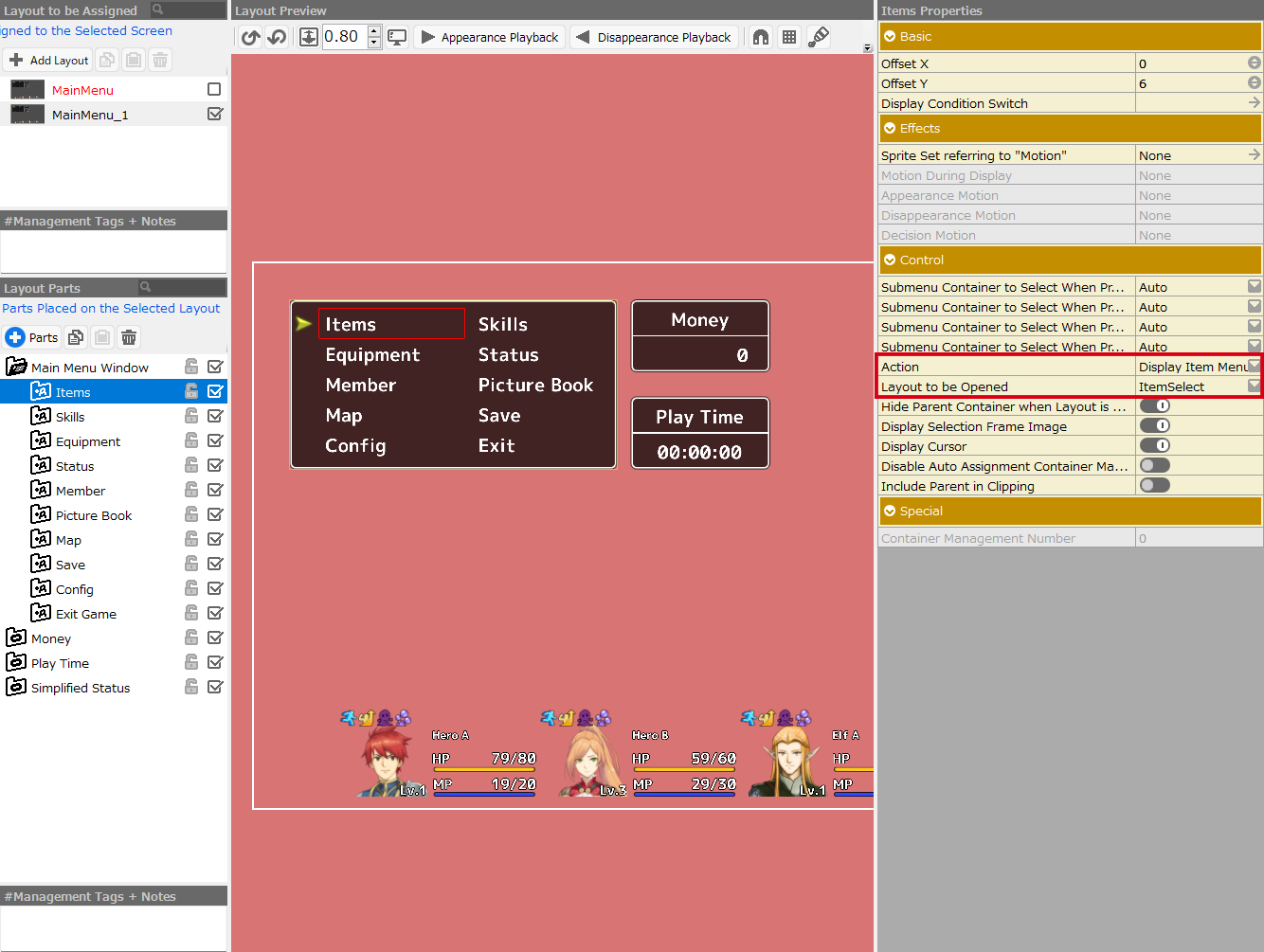Select MainMenu_1 in the layout list
Screen dimensions: 1264x952
click(90, 115)
